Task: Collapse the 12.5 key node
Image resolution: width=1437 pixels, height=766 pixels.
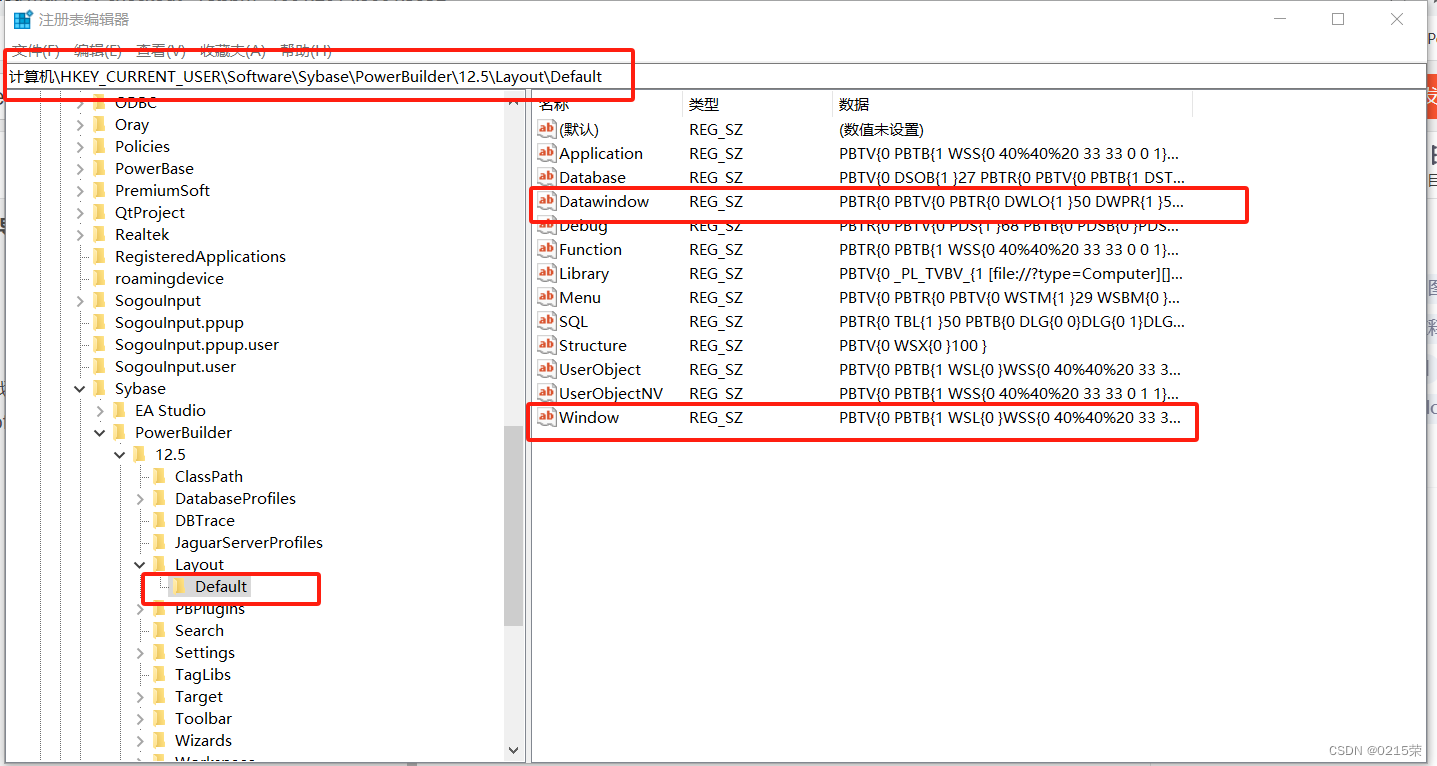Action: click(120, 455)
